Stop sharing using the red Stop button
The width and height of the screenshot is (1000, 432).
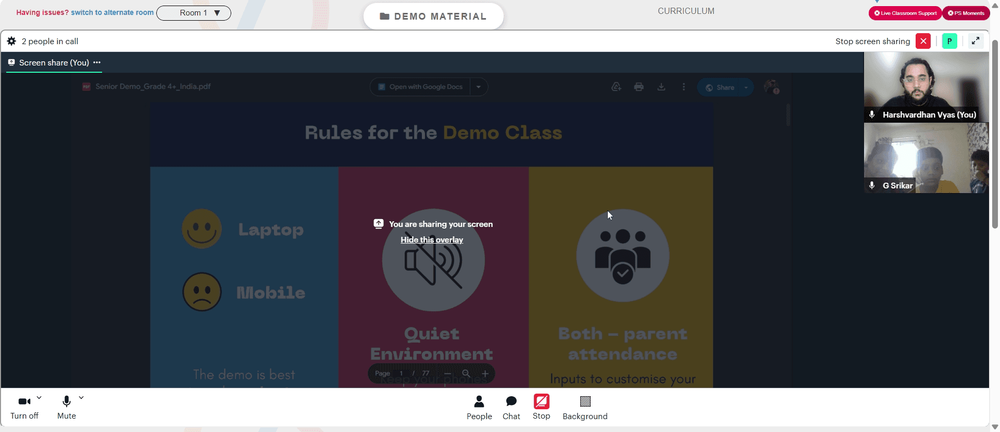click(x=541, y=408)
